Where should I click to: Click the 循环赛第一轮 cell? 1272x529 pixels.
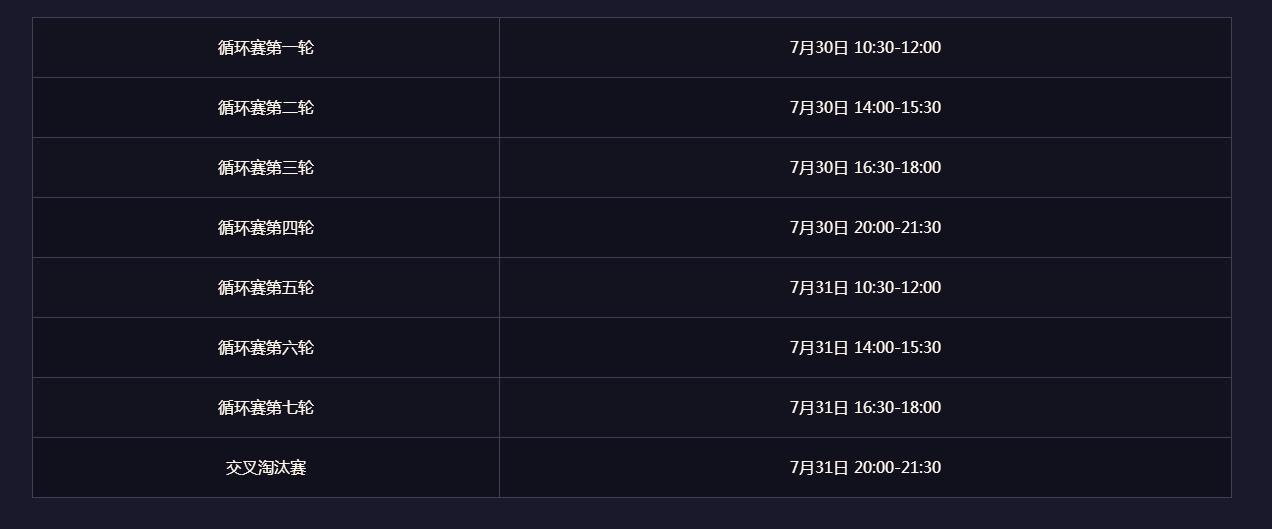pos(266,47)
